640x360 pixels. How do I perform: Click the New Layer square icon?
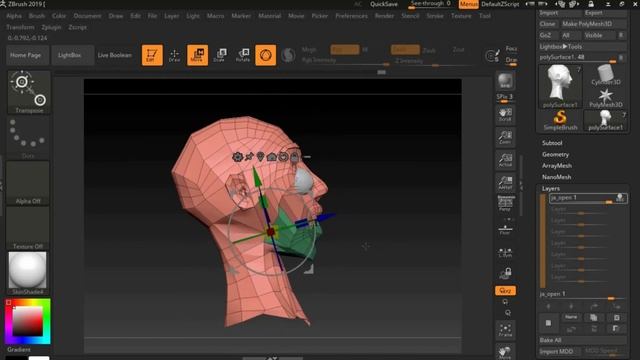point(548,323)
